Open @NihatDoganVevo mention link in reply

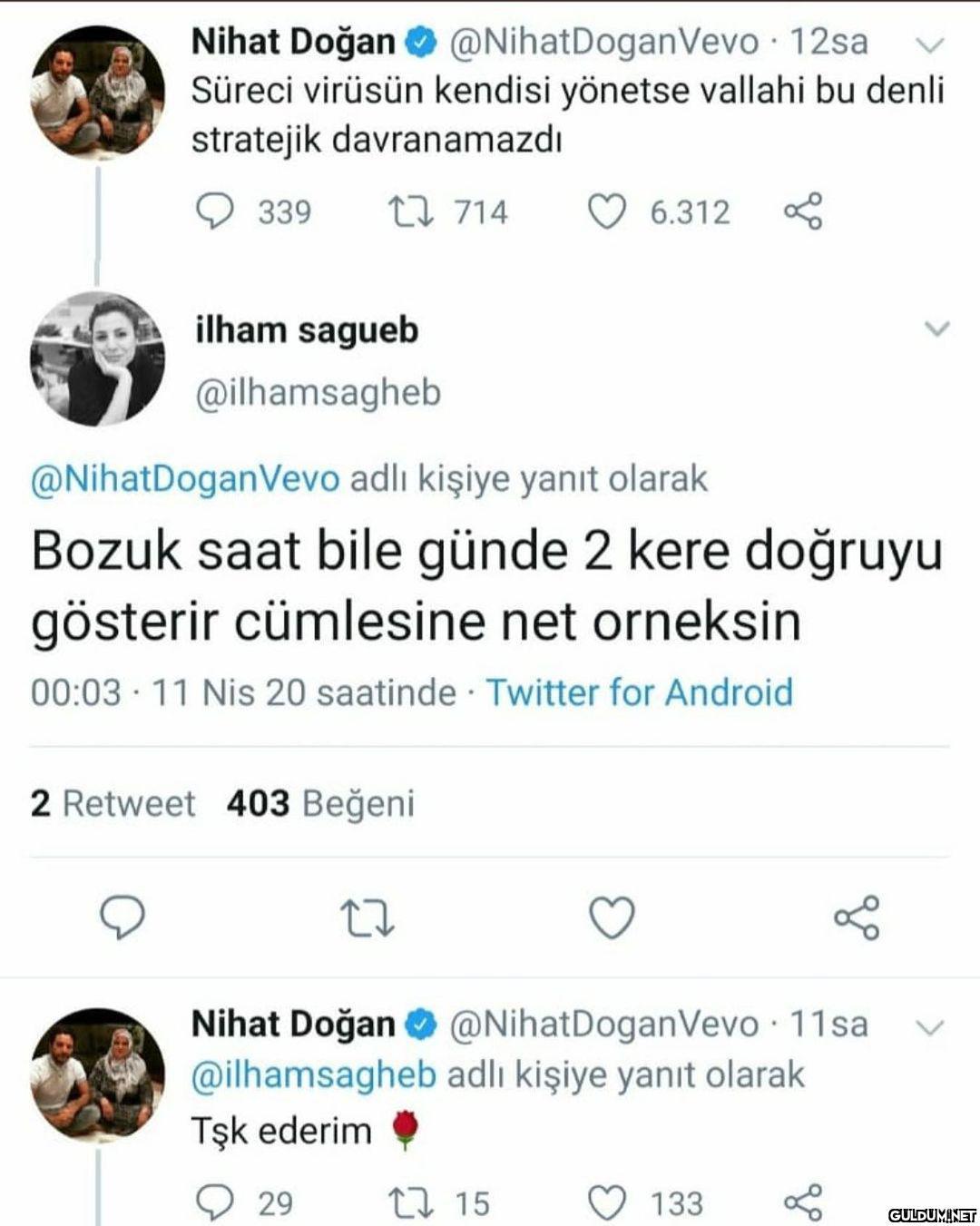tap(186, 478)
